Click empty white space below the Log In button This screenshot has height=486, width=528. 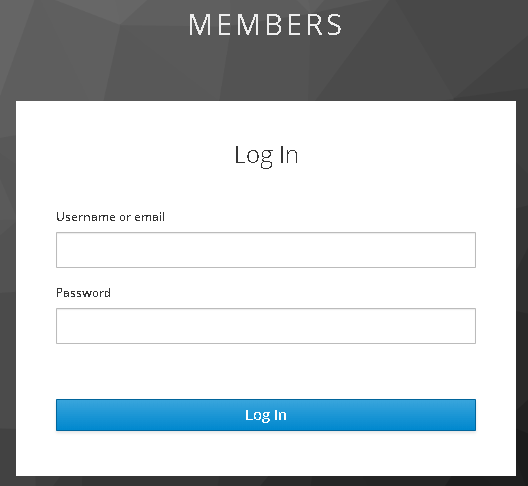266,453
